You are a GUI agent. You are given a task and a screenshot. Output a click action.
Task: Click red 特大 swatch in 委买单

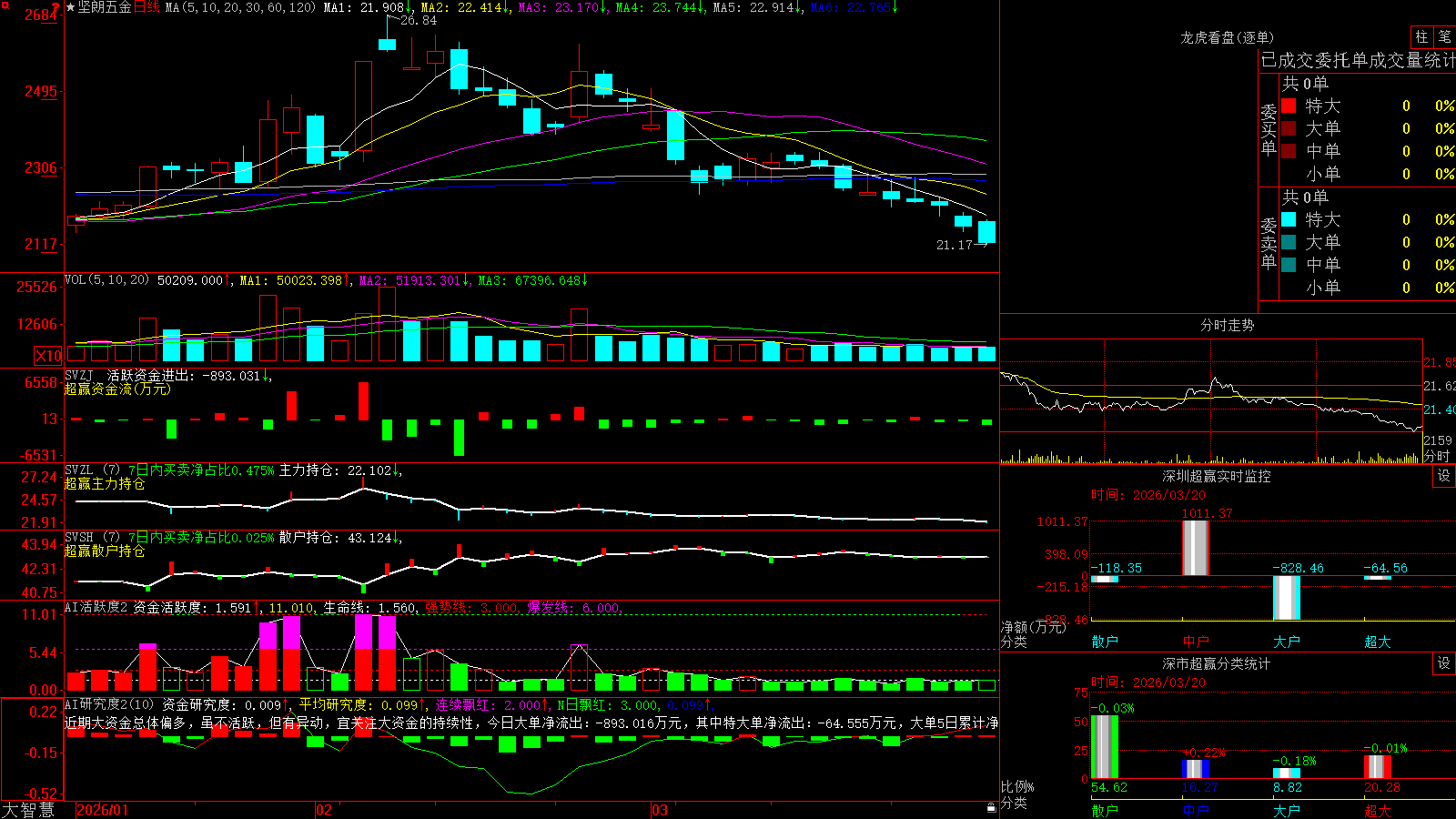pyautogui.click(x=1289, y=106)
